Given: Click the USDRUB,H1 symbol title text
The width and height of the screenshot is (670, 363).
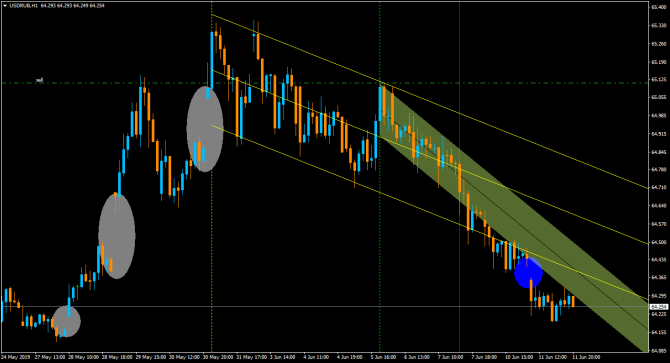Looking at the screenshot, I should click(24, 6).
